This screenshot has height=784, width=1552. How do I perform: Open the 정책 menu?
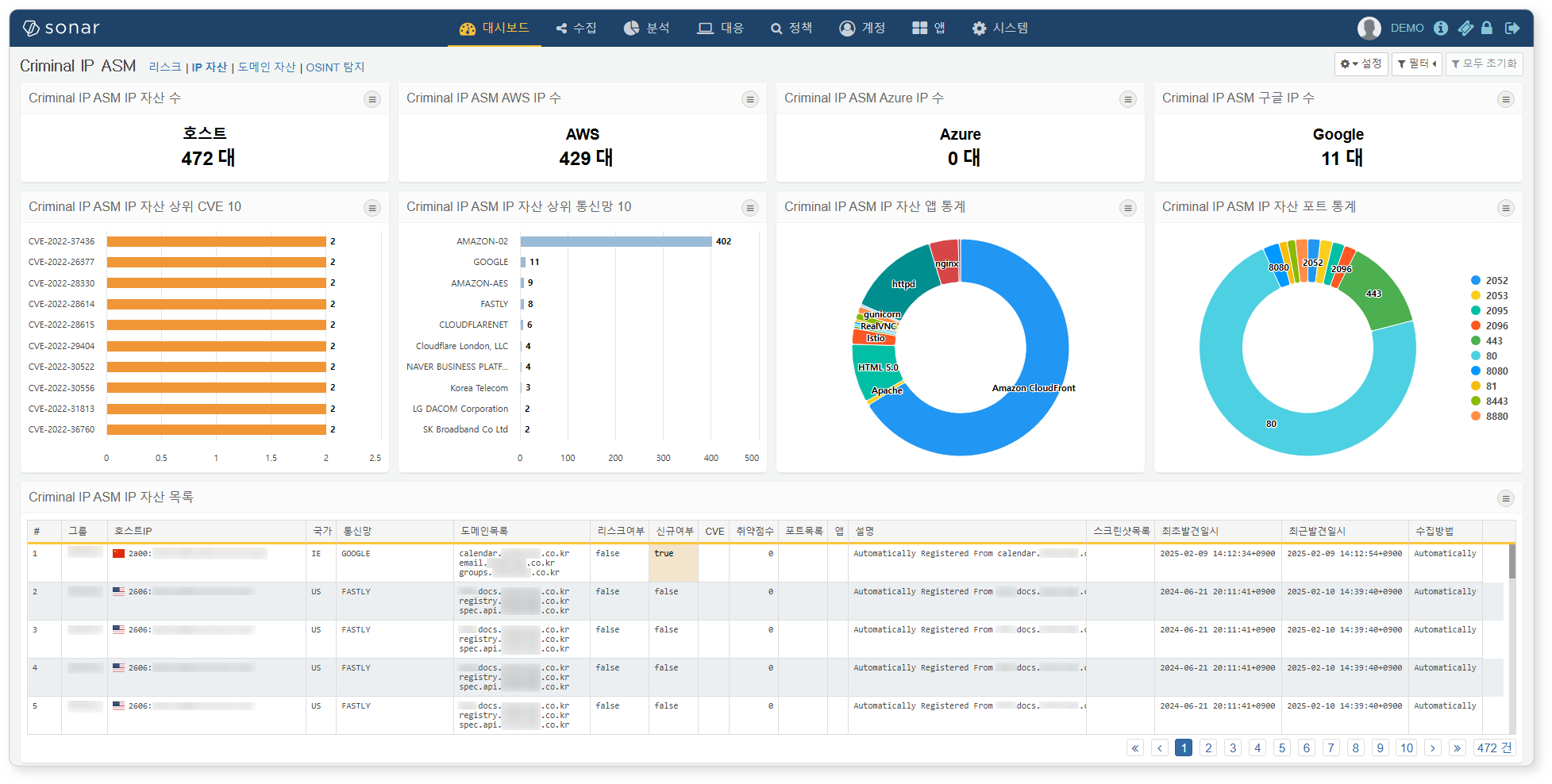coord(791,28)
